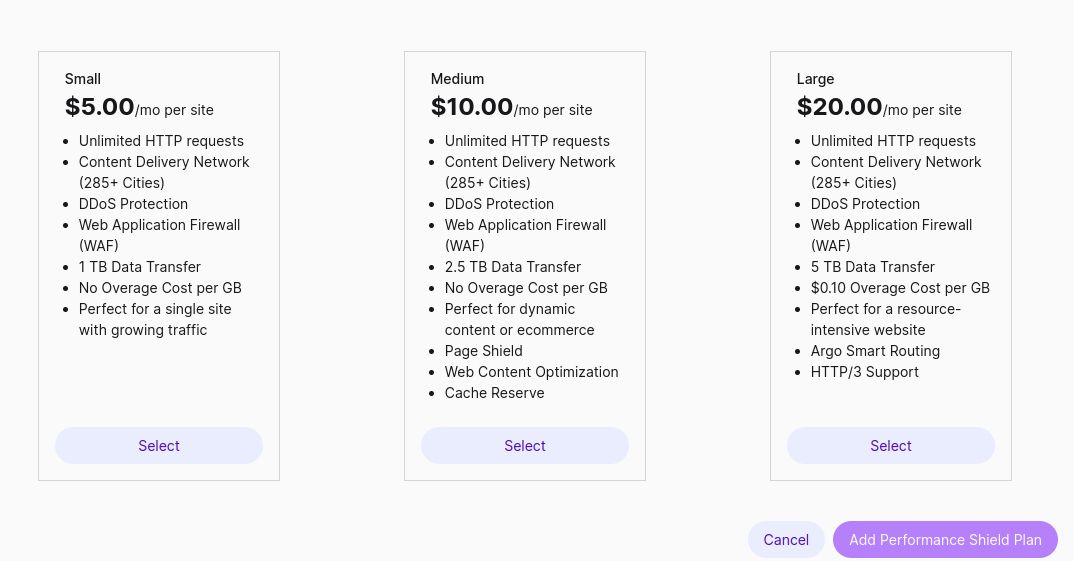This screenshot has width=1074, height=561.
Task: Click the Cache Reserve feature
Action: tap(495, 393)
